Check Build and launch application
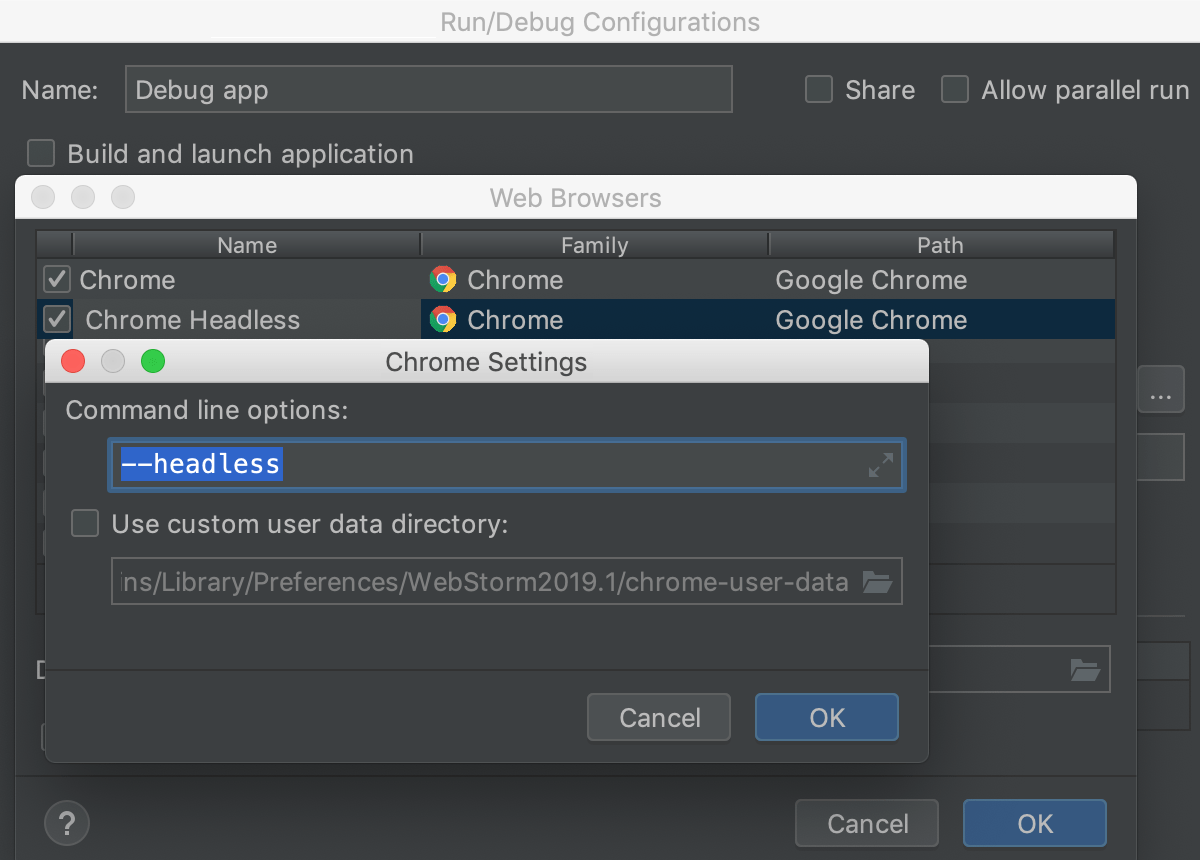Screen dimensions: 1200x860 point(41,153)
